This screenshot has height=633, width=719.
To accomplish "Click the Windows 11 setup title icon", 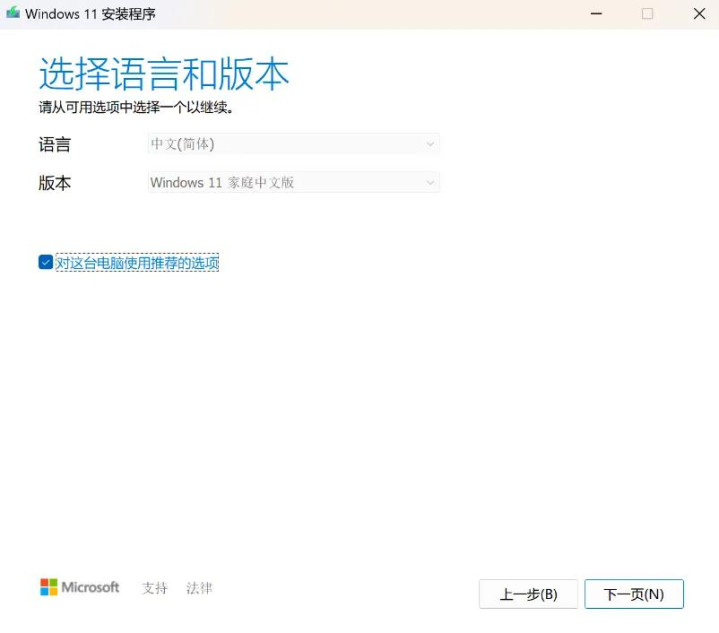I will (13, 13).
